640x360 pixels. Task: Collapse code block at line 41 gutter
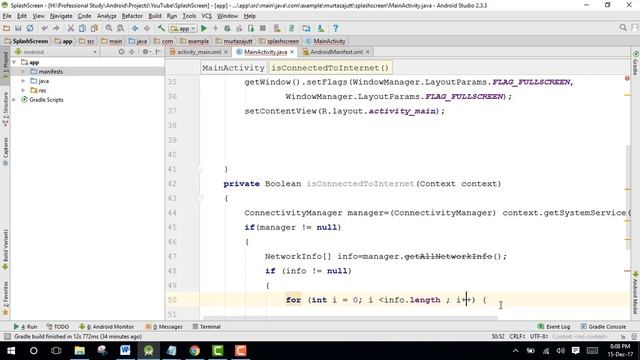[x=199, y=169]
